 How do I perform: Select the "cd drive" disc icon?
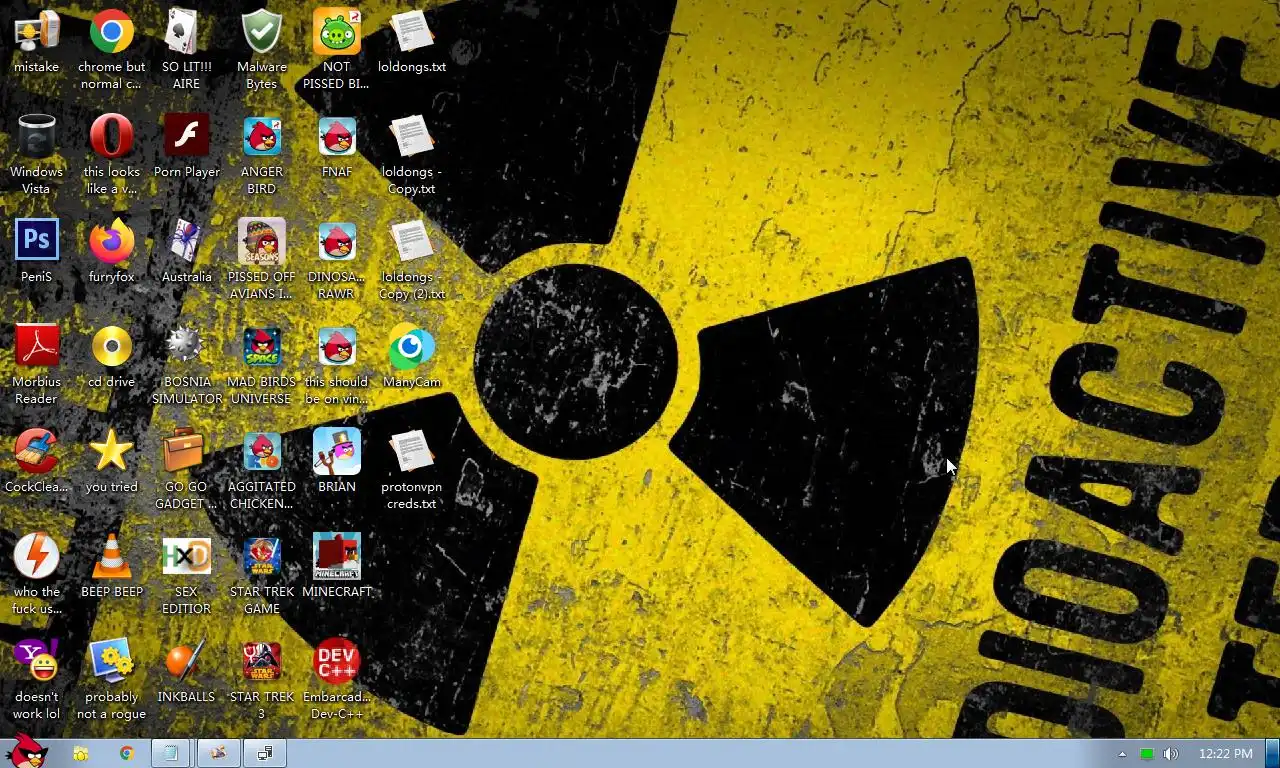111,357
